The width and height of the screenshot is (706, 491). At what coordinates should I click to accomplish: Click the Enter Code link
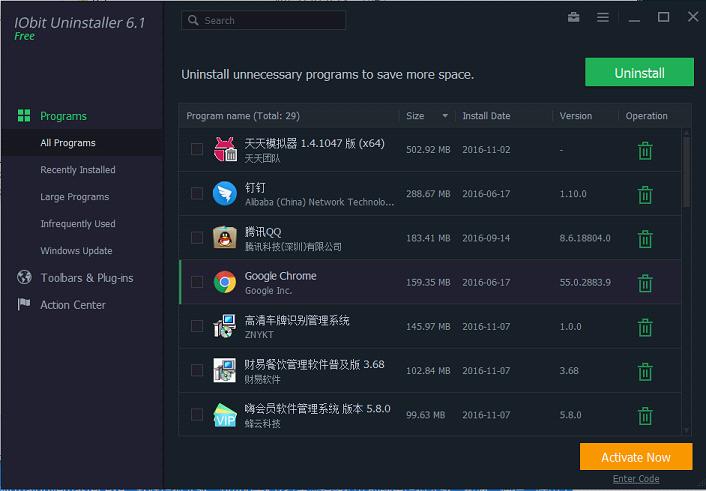click(636, 479)
